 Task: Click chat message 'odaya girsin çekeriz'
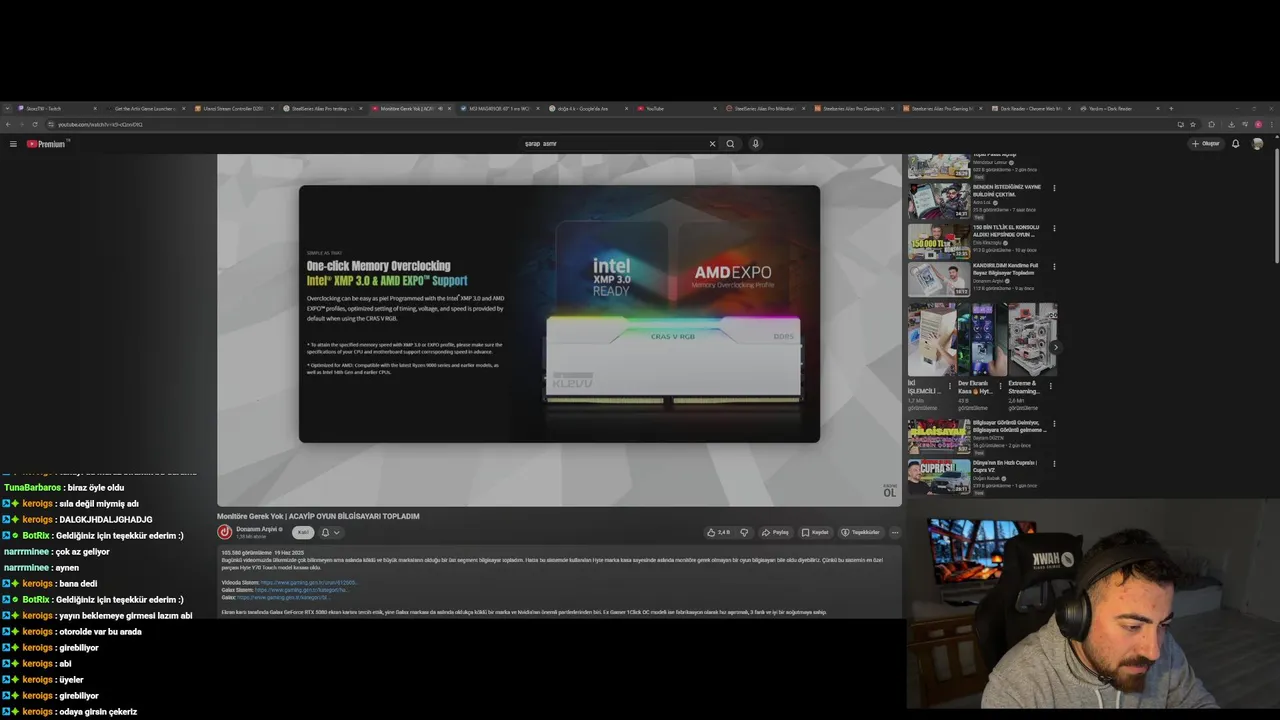click(98, 712)
